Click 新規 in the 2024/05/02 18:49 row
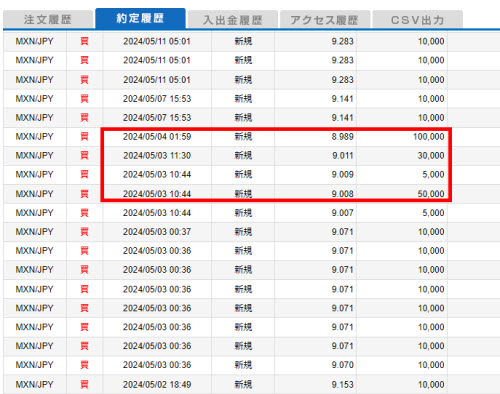This screenshot has height=394, width=500. [x=243, y=384]
